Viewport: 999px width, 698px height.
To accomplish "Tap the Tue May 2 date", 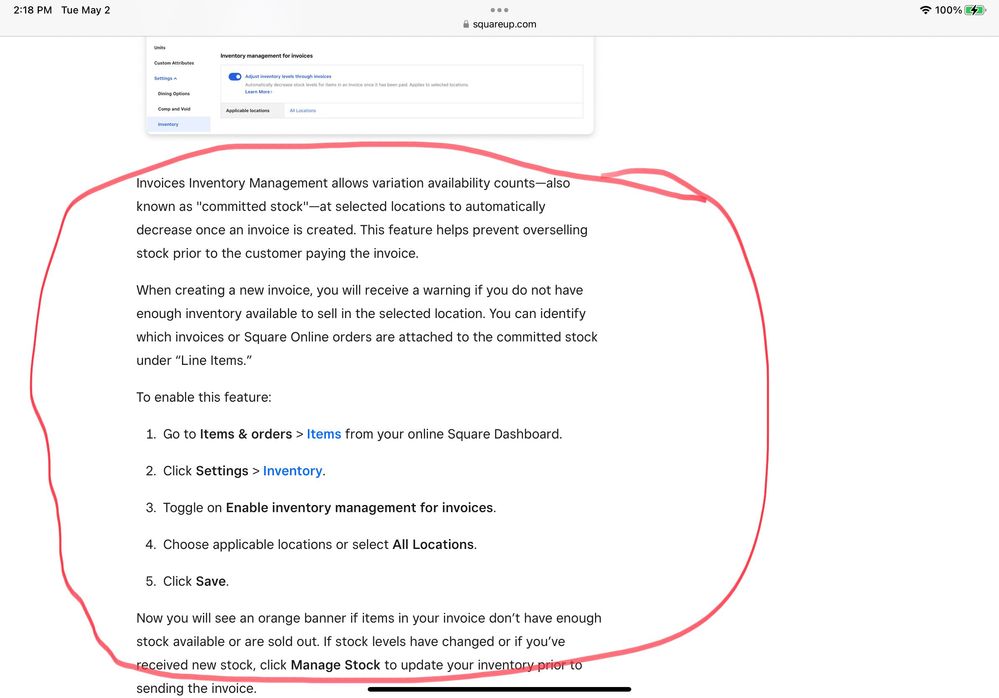I will click(86, 10).
